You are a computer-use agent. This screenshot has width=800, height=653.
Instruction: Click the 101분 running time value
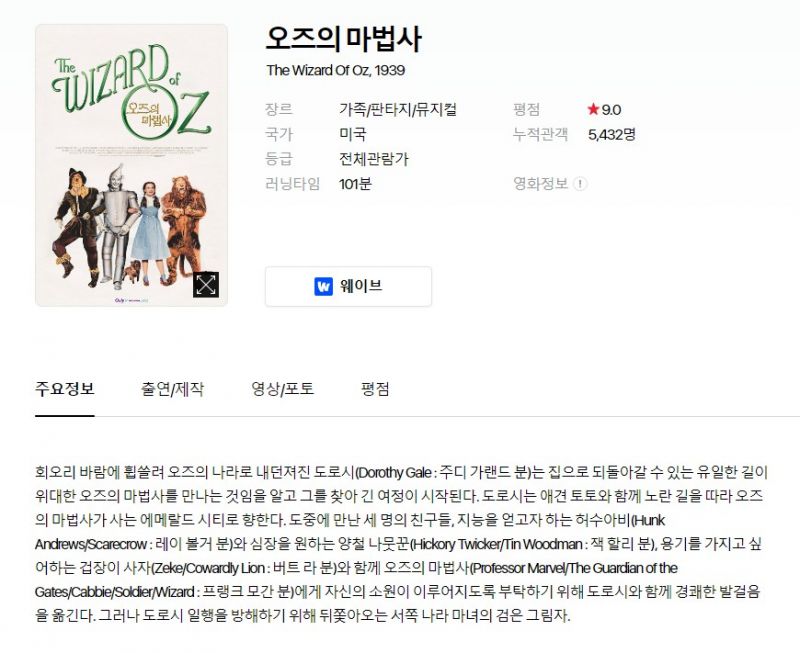pyautogui.click(x=356, y=184)
